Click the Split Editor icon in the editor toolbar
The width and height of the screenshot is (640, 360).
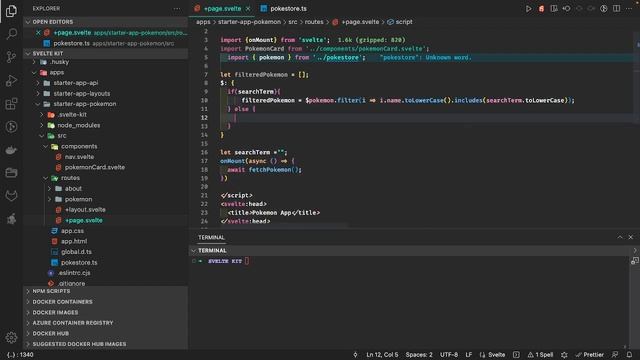click(616, 9)
